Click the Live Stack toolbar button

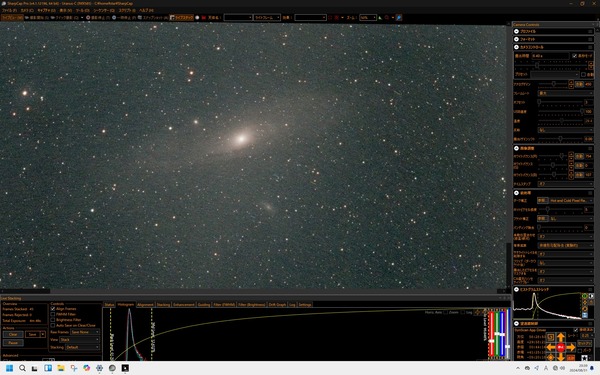[x=181, y=18]
